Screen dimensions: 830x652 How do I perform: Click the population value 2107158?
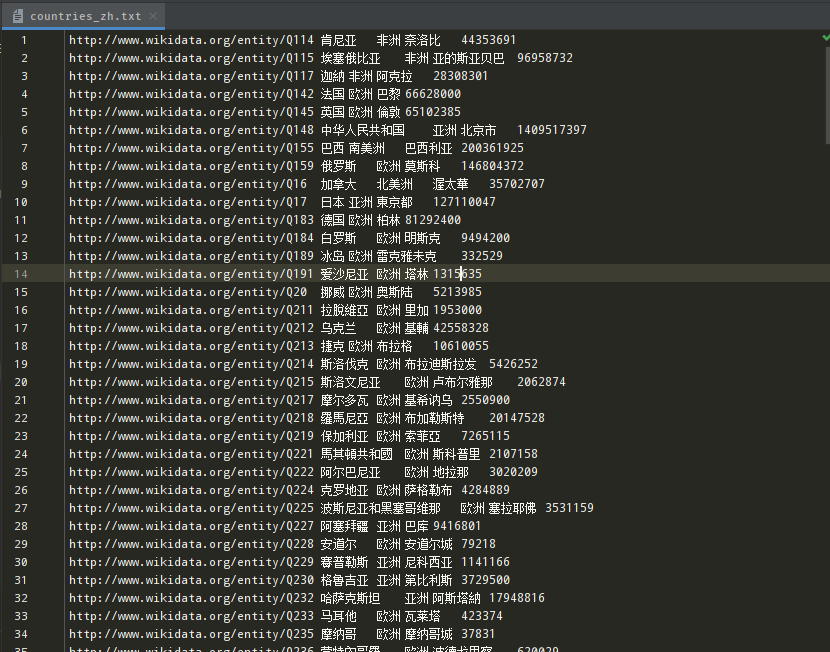[x=513, y=454]
